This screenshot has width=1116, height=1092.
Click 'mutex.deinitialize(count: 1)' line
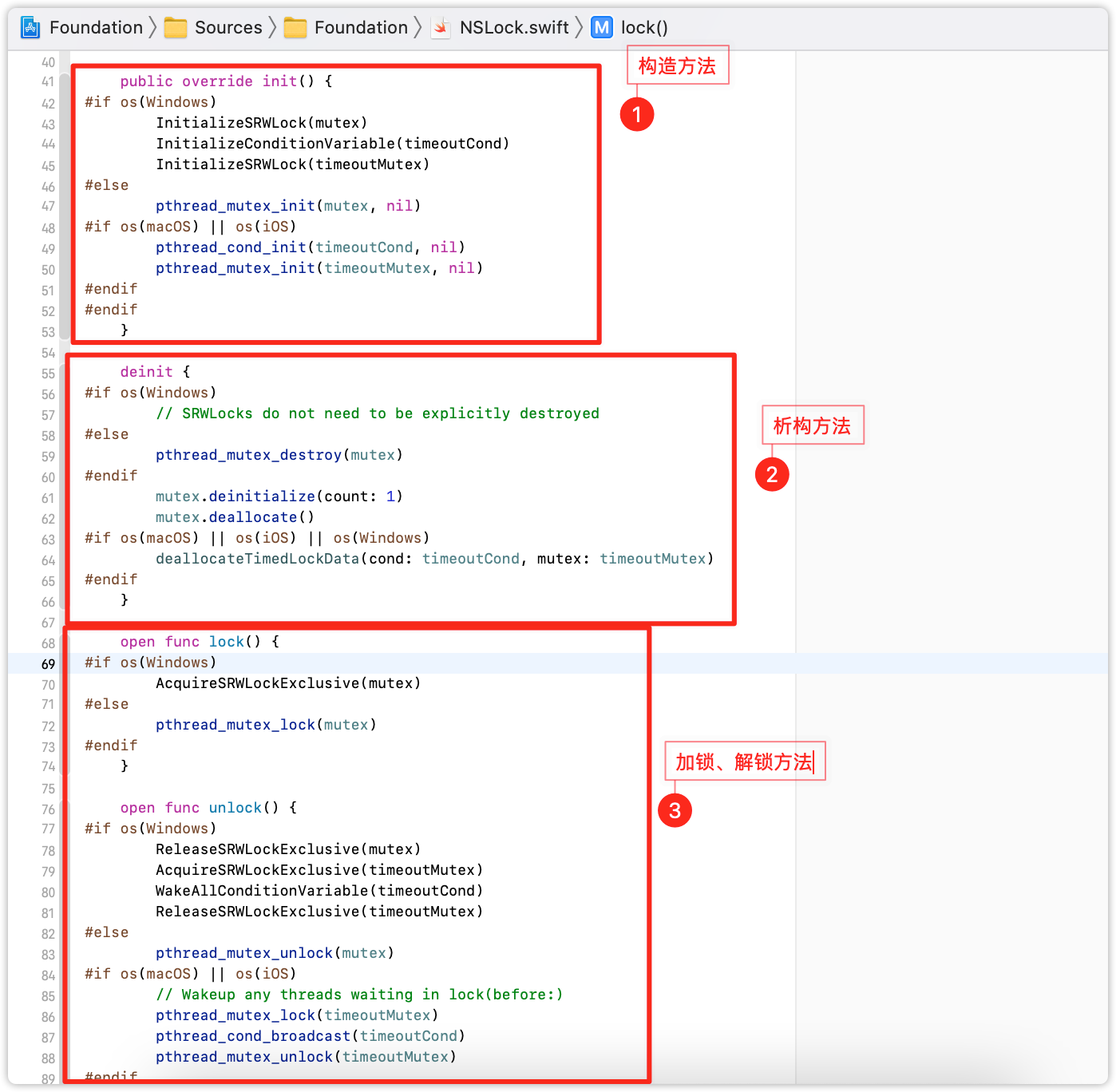(x=279, y=497)
